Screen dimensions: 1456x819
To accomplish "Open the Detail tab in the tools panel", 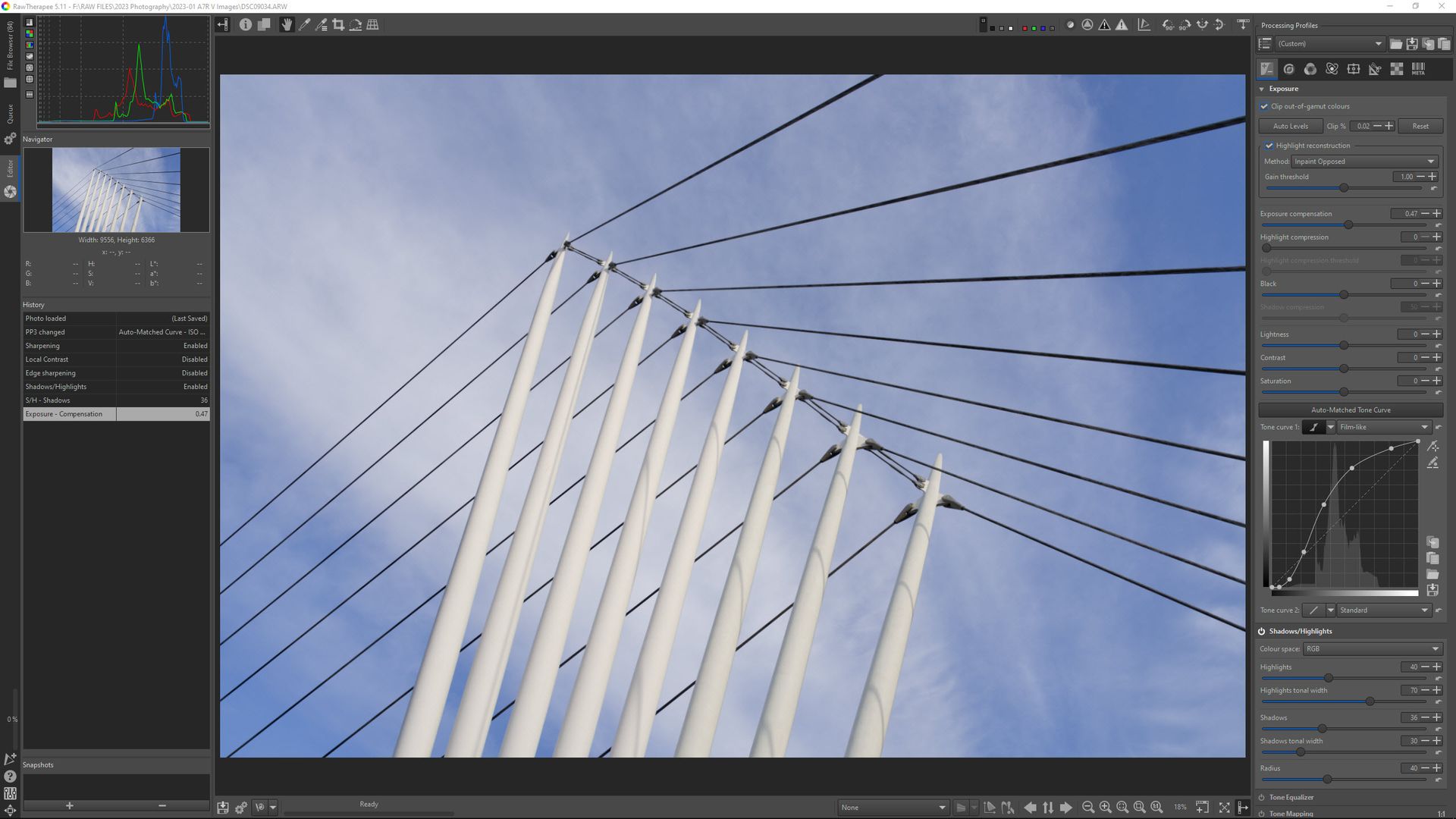I will 1288,69.
